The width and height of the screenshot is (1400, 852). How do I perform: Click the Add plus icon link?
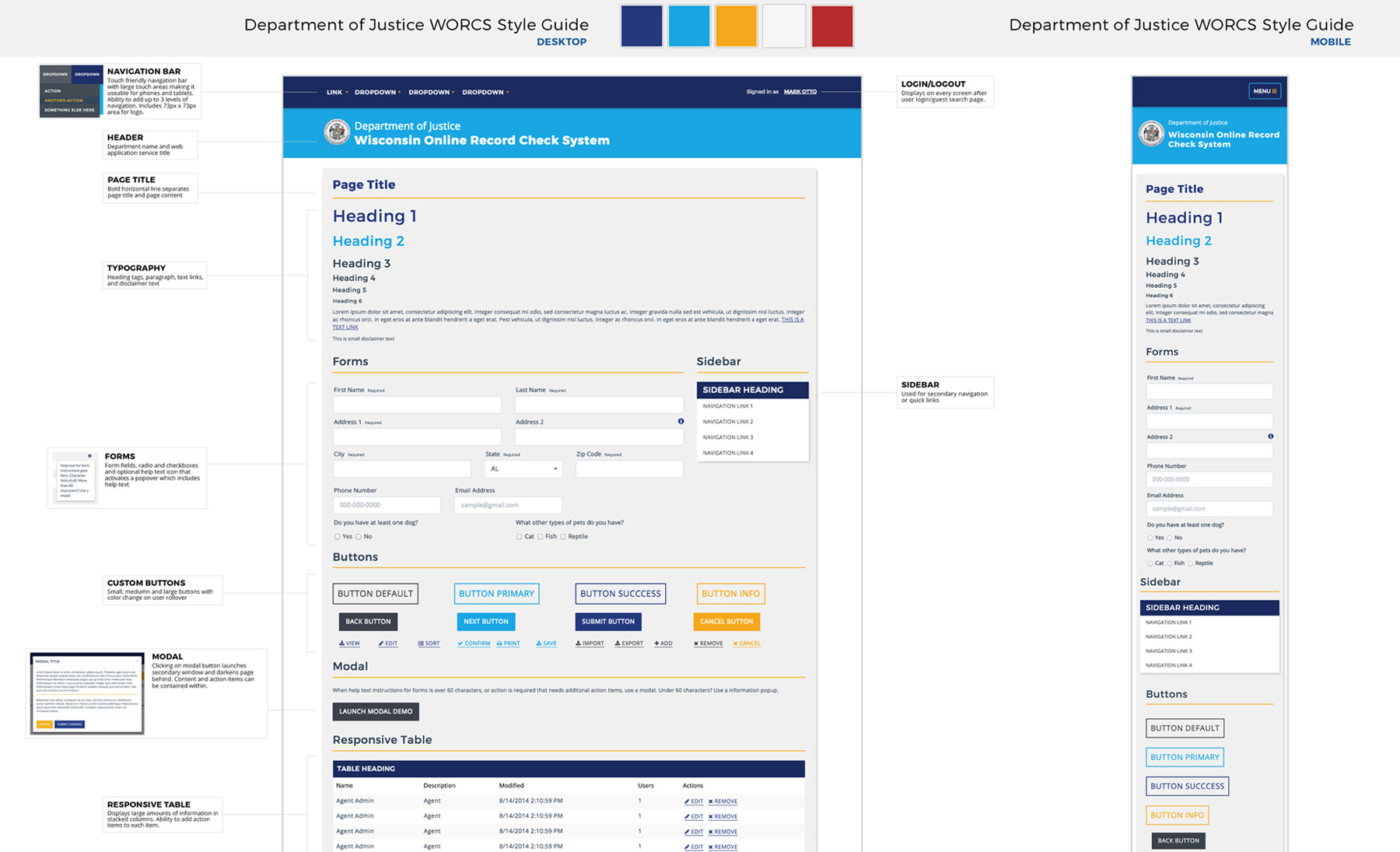(663, 643)
